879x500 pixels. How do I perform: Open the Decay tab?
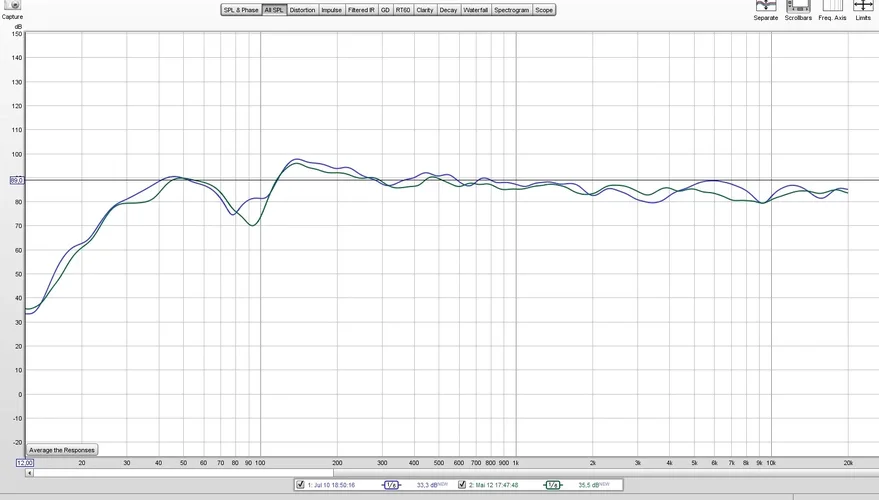pos(448,10)
